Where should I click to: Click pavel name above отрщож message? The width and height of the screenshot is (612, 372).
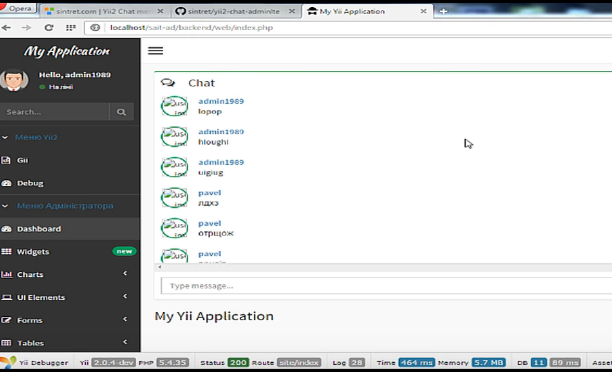[x=210, y=223]
